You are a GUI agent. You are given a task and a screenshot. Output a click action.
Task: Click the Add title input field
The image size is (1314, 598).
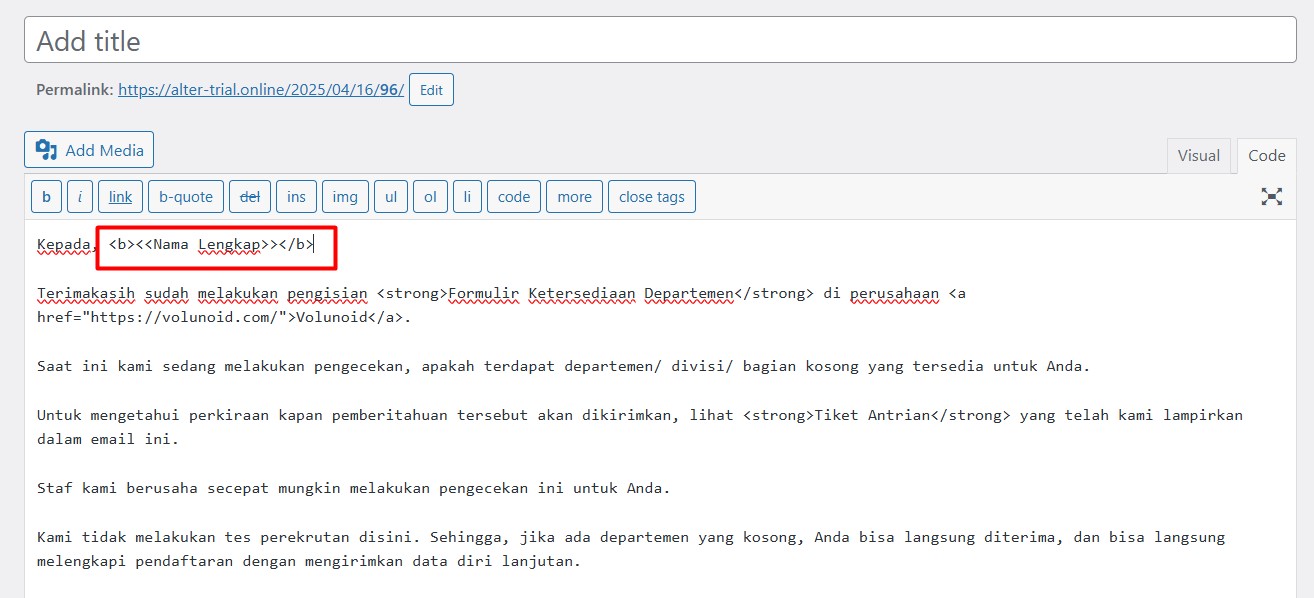pyautogui.click(x=660, y=40)
